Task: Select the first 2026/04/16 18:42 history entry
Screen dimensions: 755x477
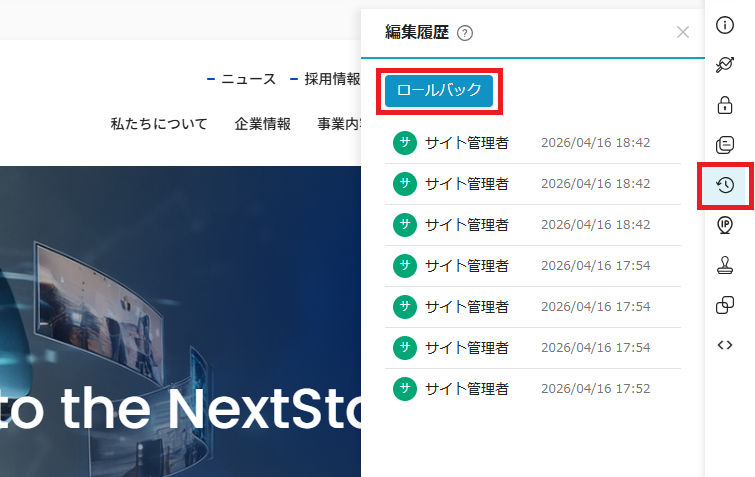Action: (x=532, y=143)
